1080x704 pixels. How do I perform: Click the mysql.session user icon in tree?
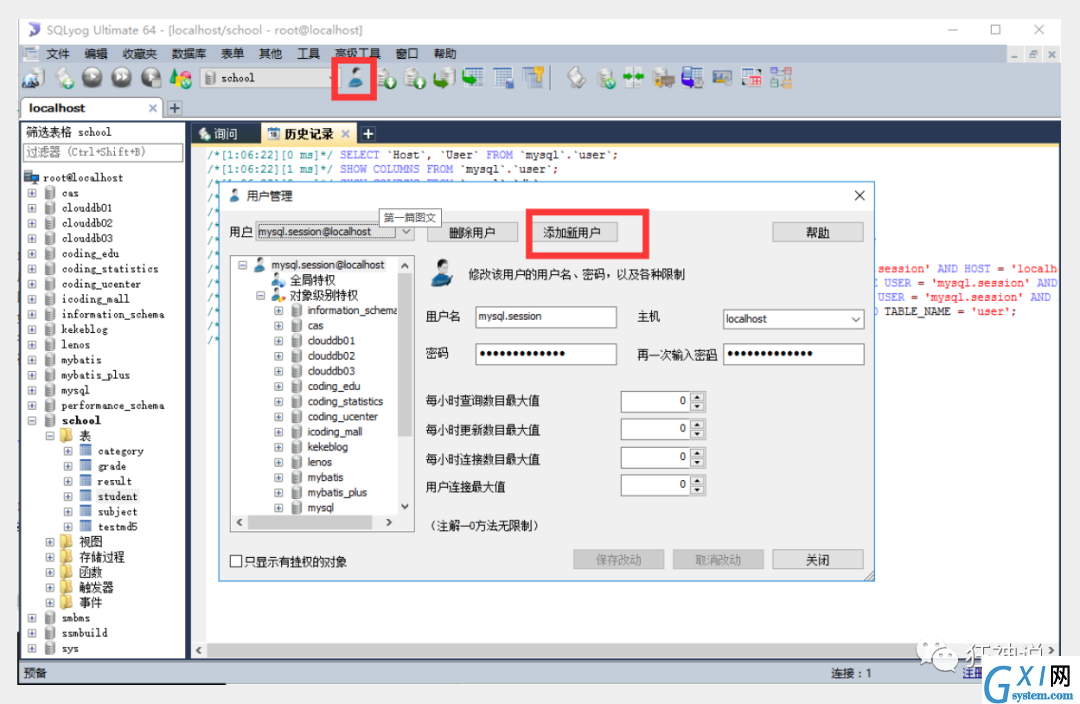260,265
